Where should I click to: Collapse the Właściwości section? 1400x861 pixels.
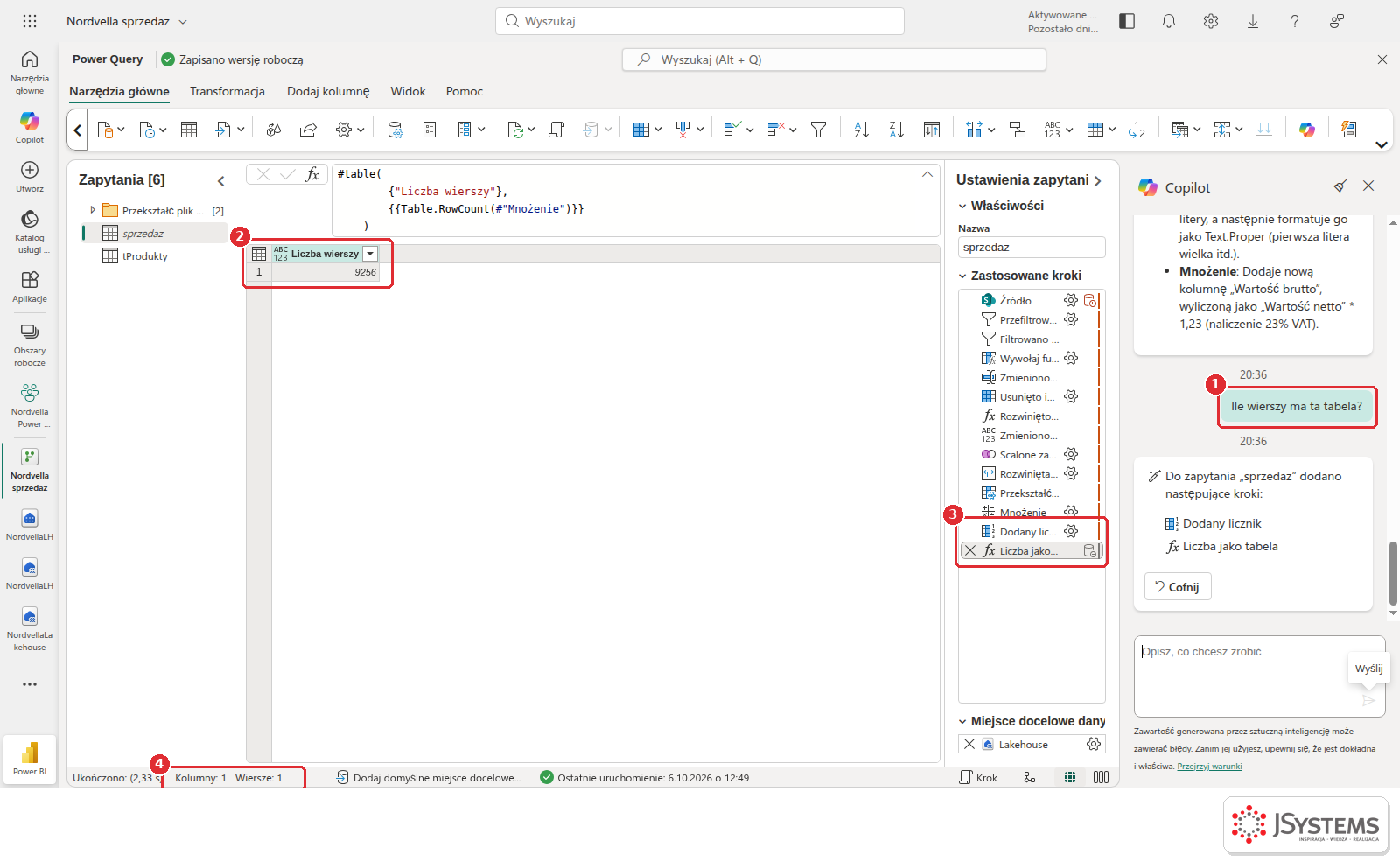coord(962,206)
